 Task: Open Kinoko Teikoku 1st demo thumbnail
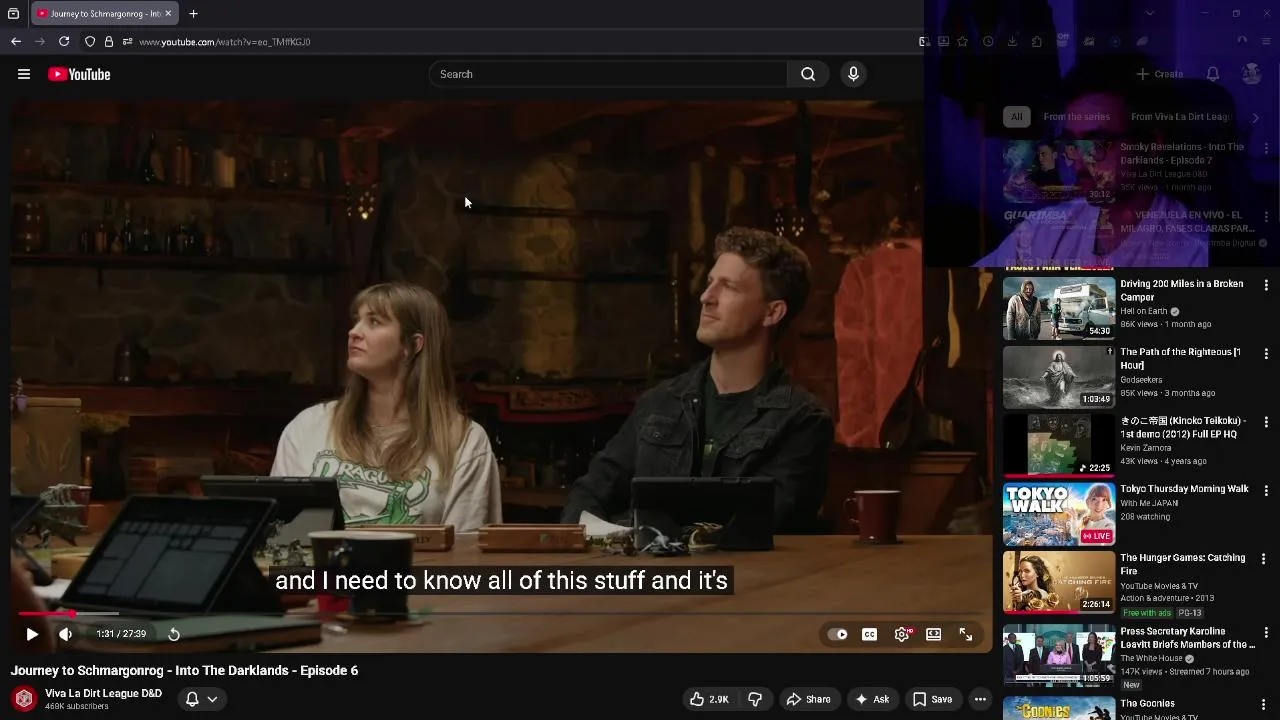[x=1059, y=446]
